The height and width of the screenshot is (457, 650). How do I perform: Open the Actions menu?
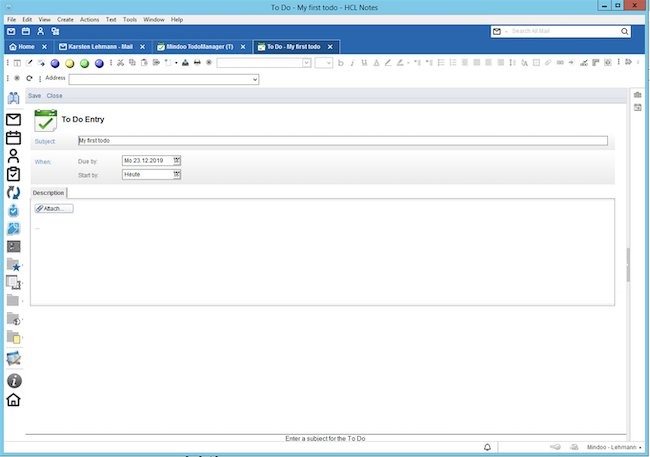89,19
